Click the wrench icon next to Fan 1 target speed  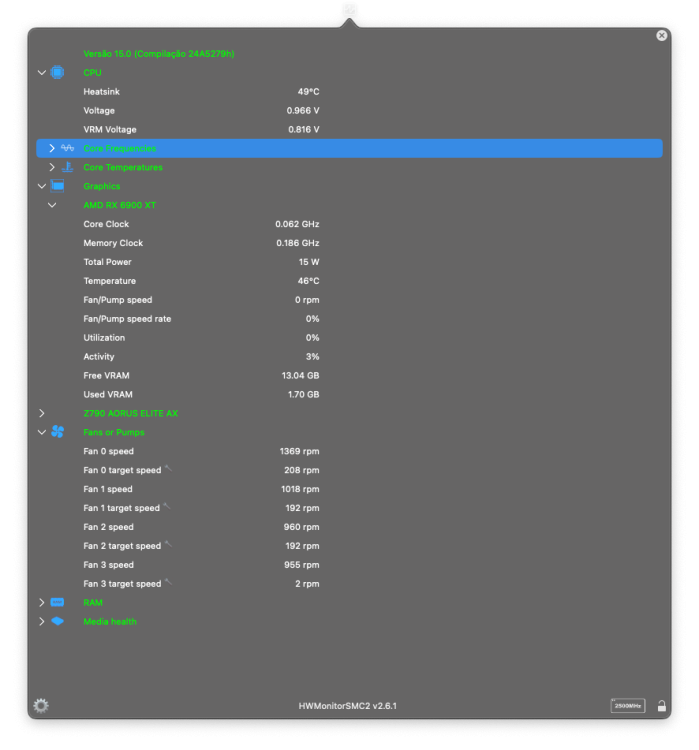click(167, 506)
